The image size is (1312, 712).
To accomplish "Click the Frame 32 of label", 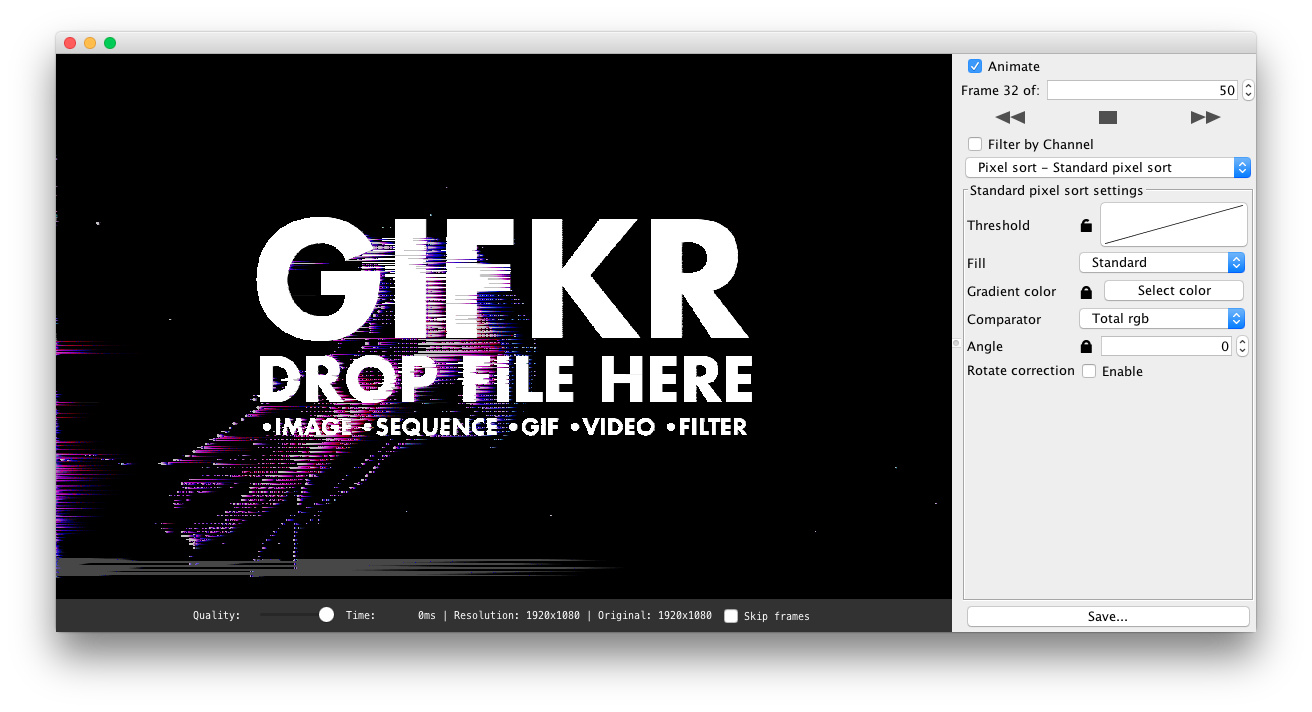I will point(1000,91).
